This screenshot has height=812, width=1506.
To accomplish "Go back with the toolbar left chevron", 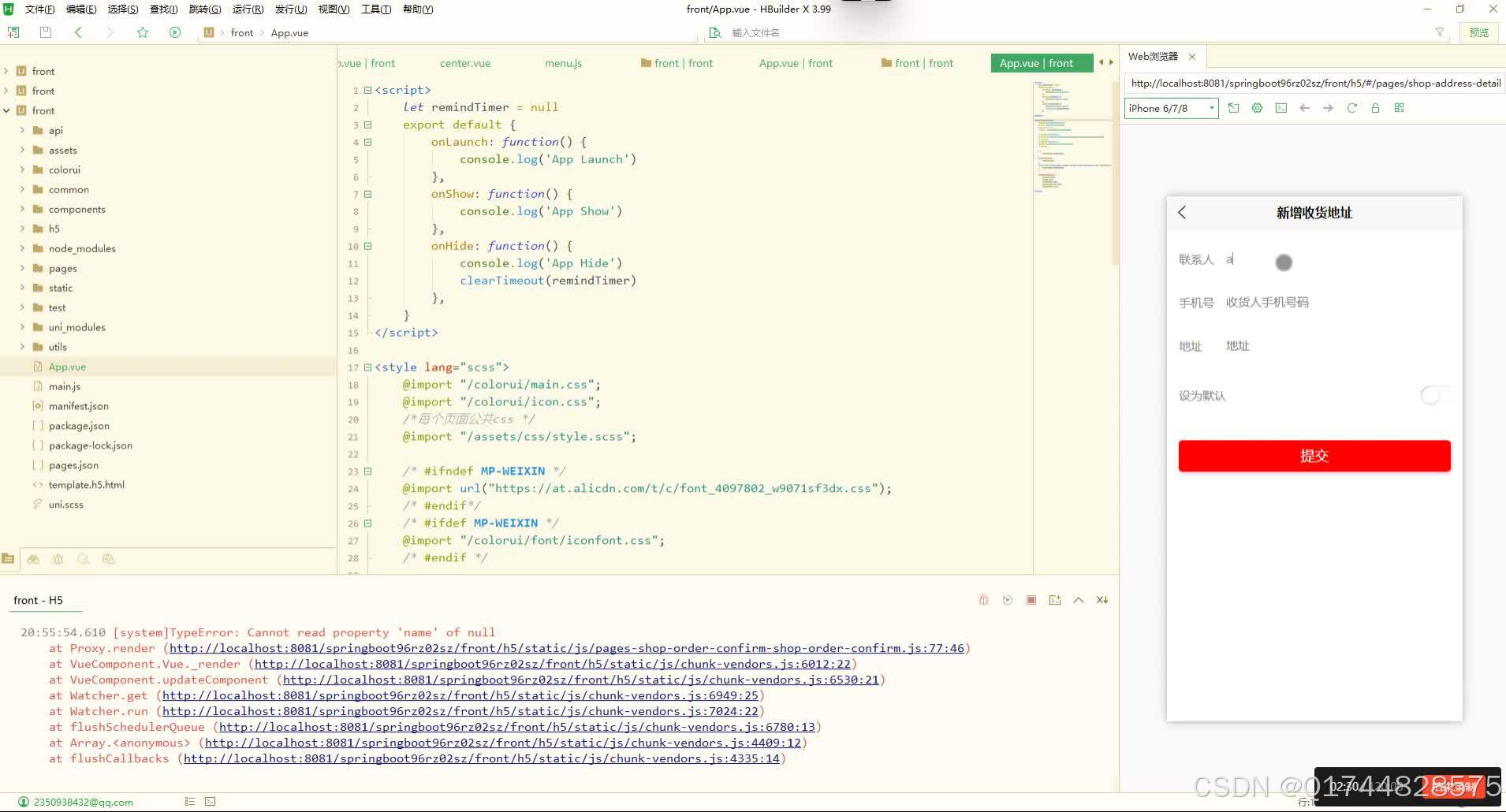I will tap(78, 32).
